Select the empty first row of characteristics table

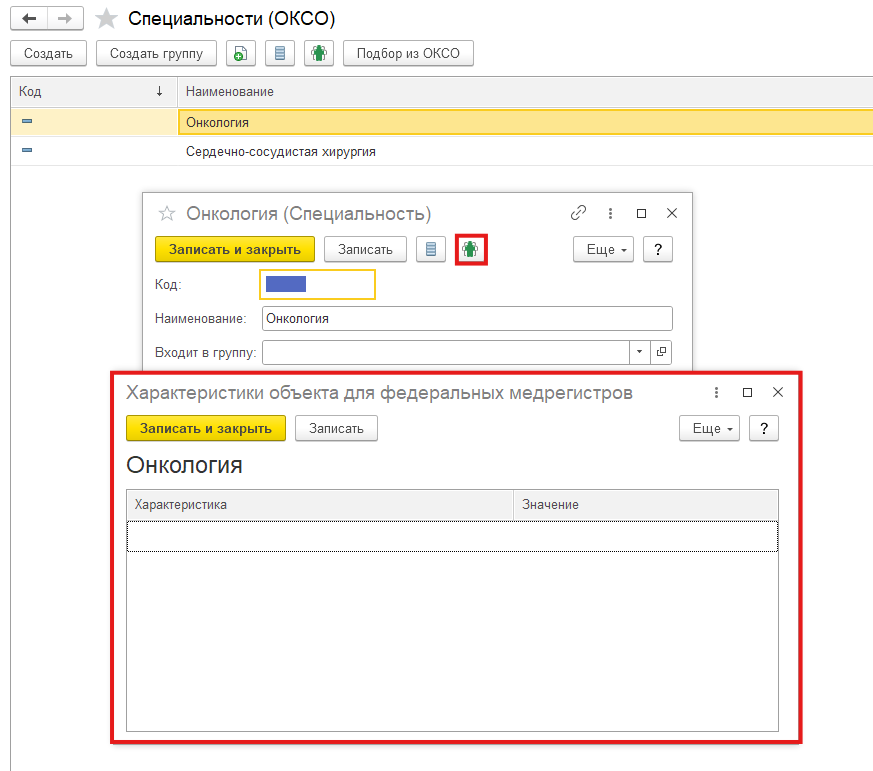pyautogui.click(x=452, y=537)
